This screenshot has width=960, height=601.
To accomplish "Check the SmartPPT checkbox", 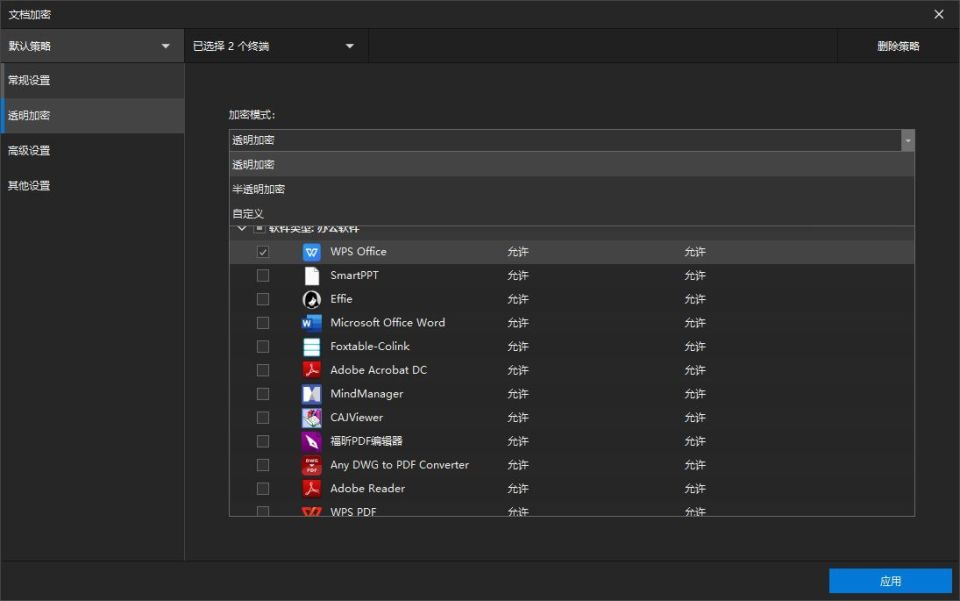I will point(263,275).
